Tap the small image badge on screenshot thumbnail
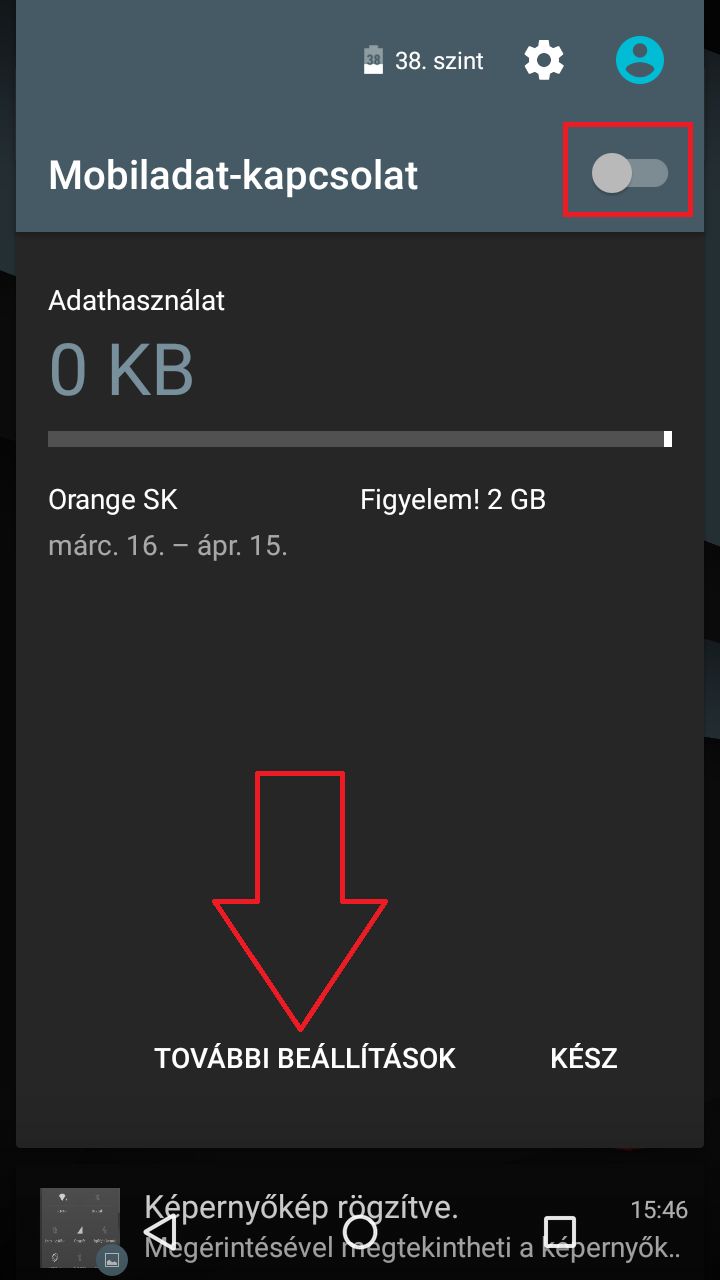 point(111,1259)
